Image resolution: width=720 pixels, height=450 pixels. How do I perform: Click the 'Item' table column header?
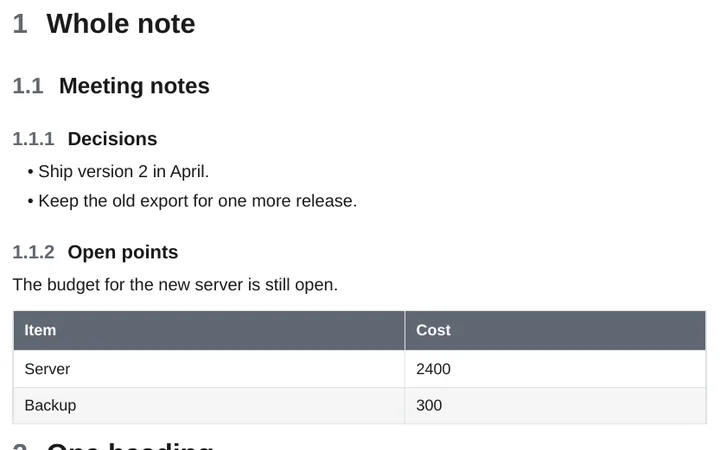209,330
